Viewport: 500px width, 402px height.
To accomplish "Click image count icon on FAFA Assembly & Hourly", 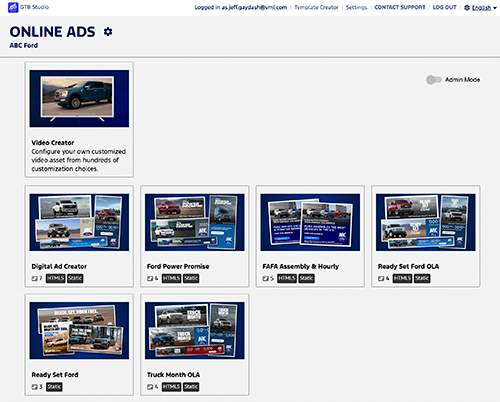I will coord(265,278).
